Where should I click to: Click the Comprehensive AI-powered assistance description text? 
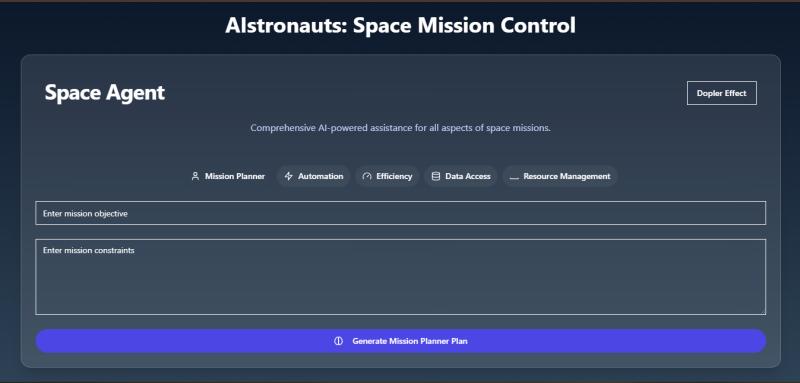(x=401, y=128)
